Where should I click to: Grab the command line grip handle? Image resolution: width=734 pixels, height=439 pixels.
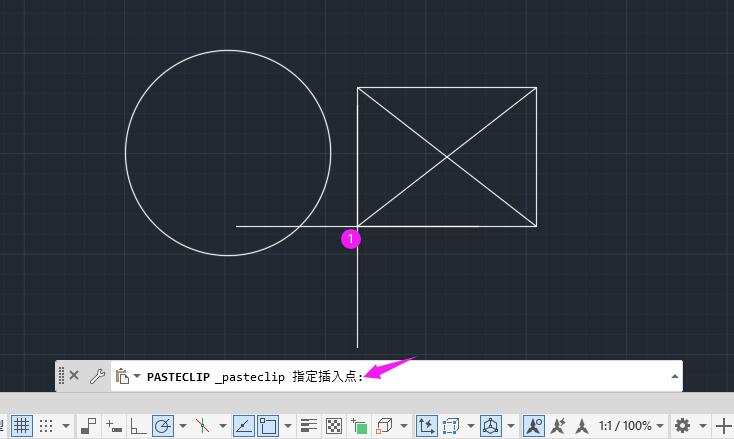(61, 376)
